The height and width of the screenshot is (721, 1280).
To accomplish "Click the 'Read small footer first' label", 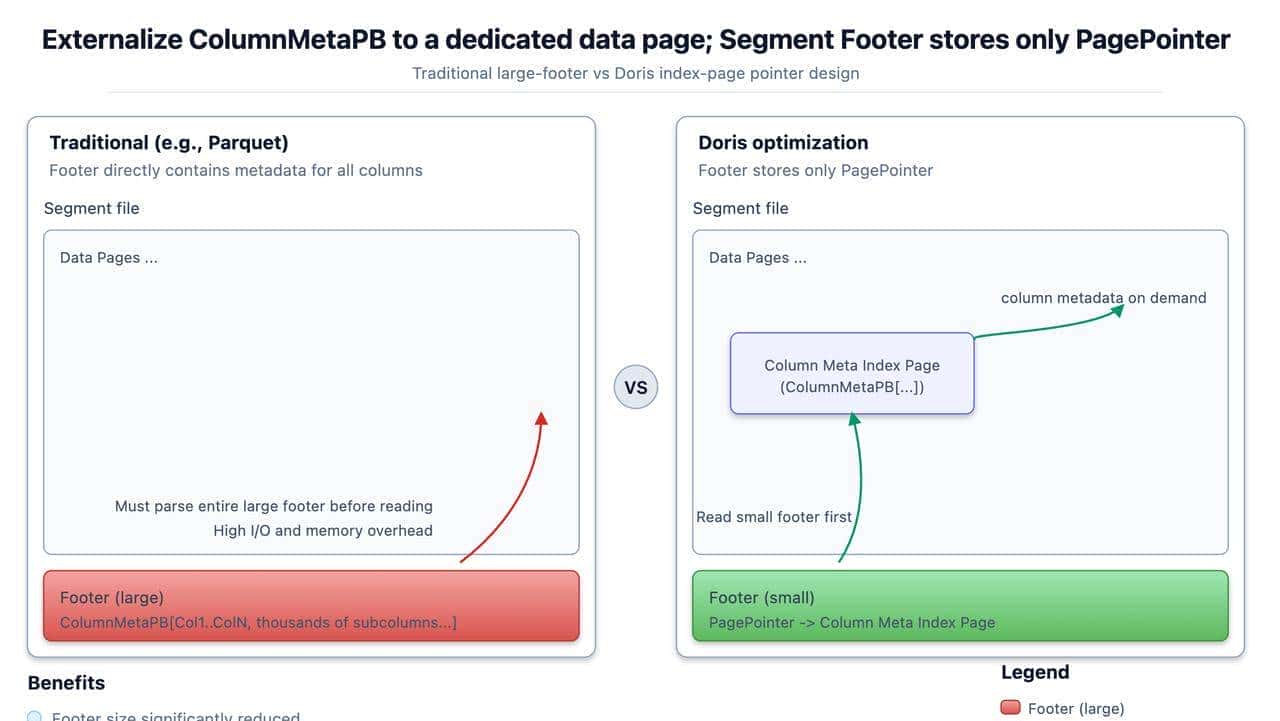I will (774, 517).
